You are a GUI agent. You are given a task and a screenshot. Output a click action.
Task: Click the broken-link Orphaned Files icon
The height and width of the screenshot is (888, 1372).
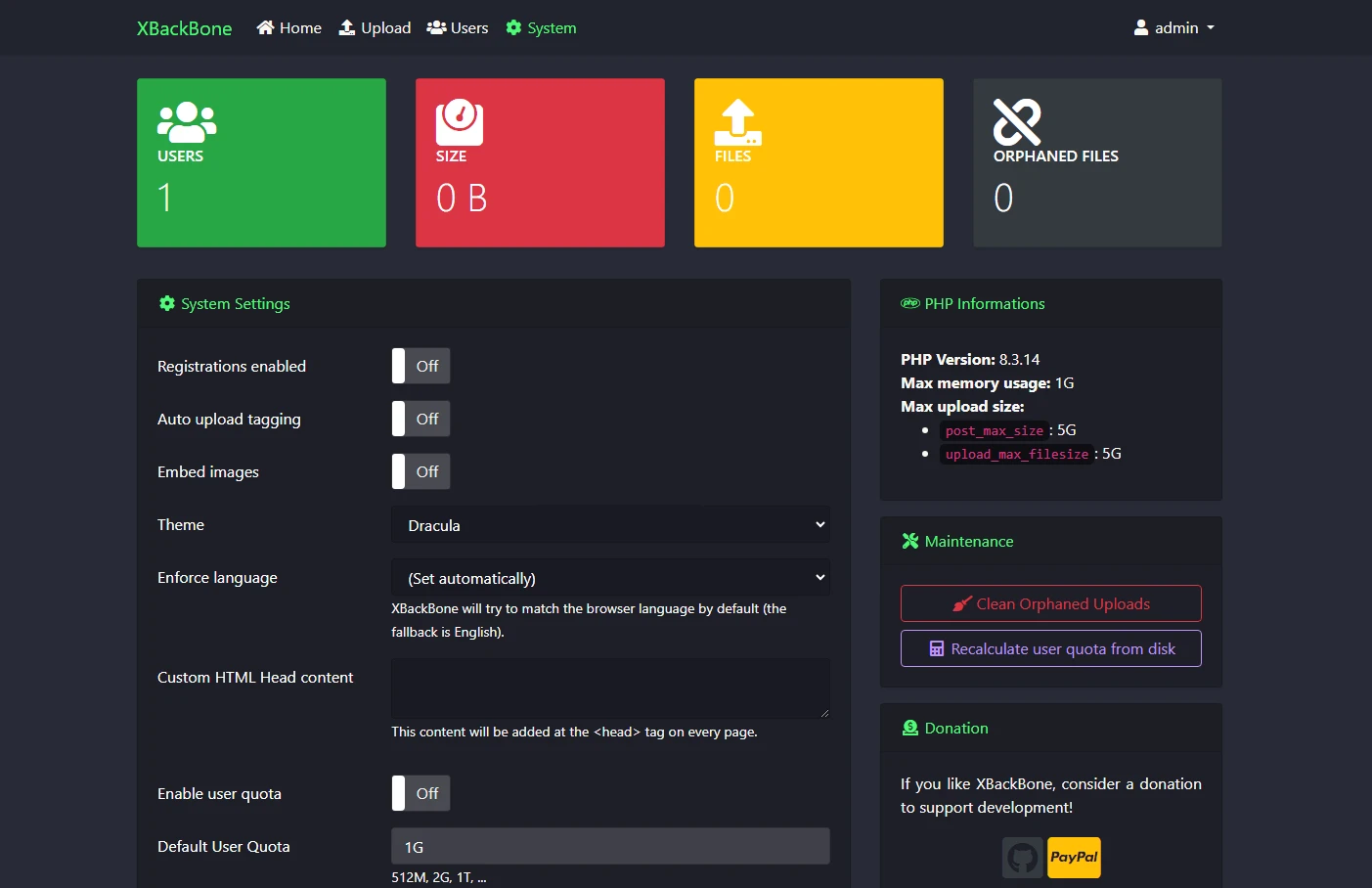[x=1017, y=122]
